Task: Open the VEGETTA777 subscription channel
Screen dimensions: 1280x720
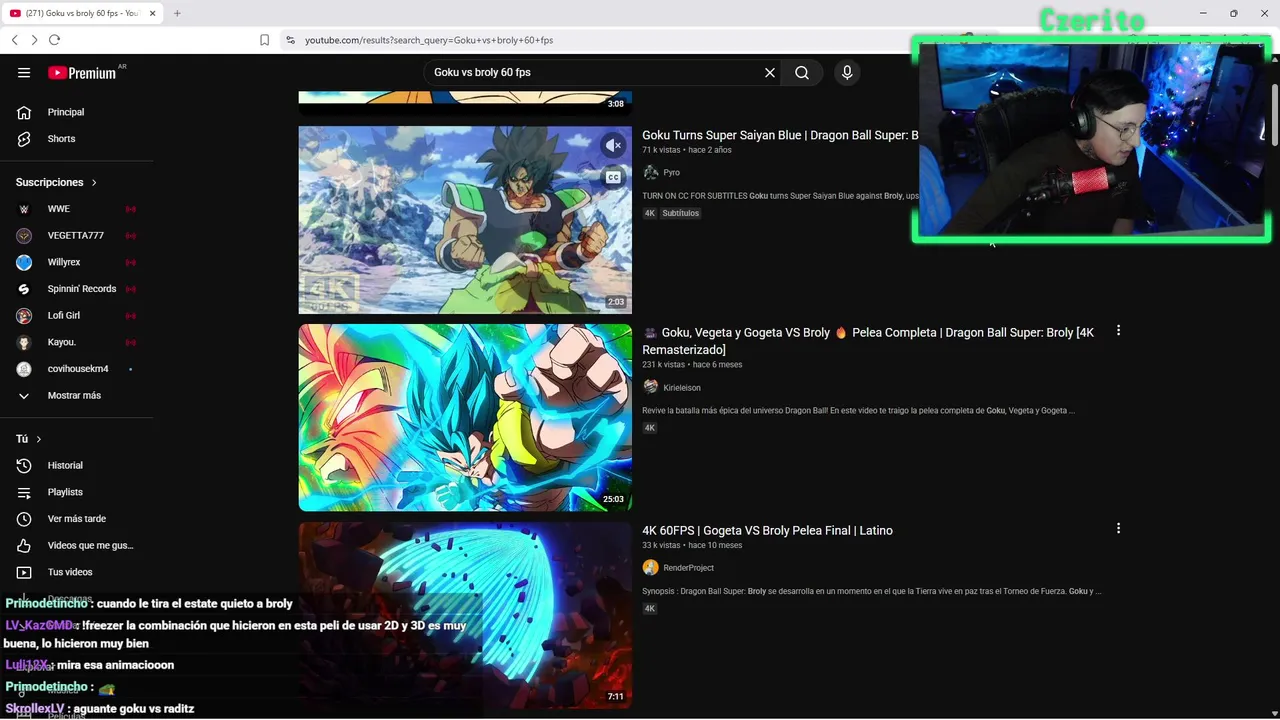Action: (77, 236)
